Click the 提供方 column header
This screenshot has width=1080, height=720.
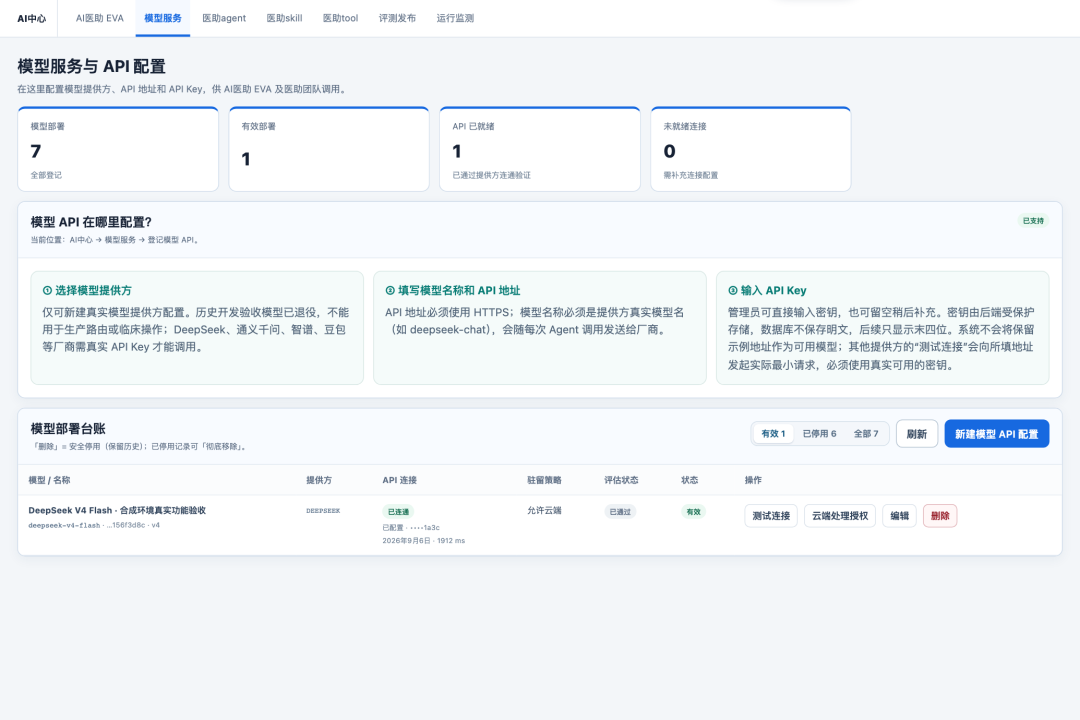319,480
